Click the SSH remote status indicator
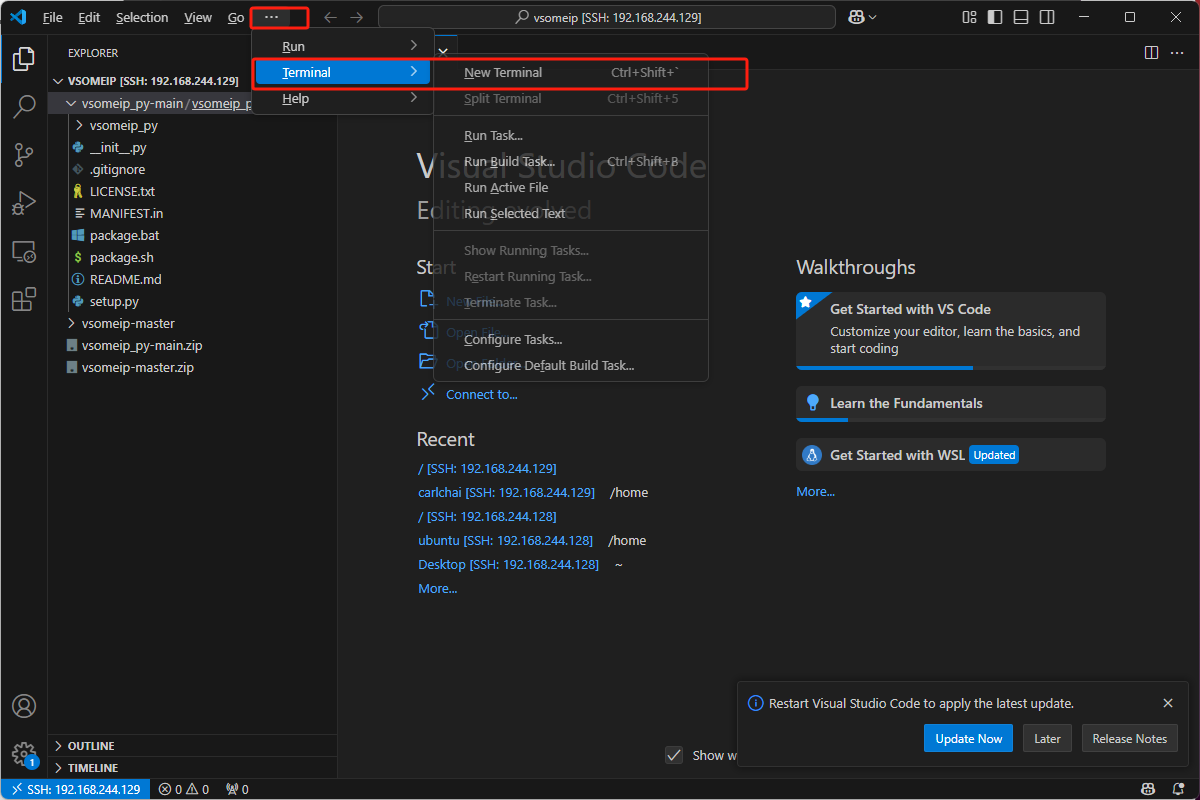 tap(75, 789)
